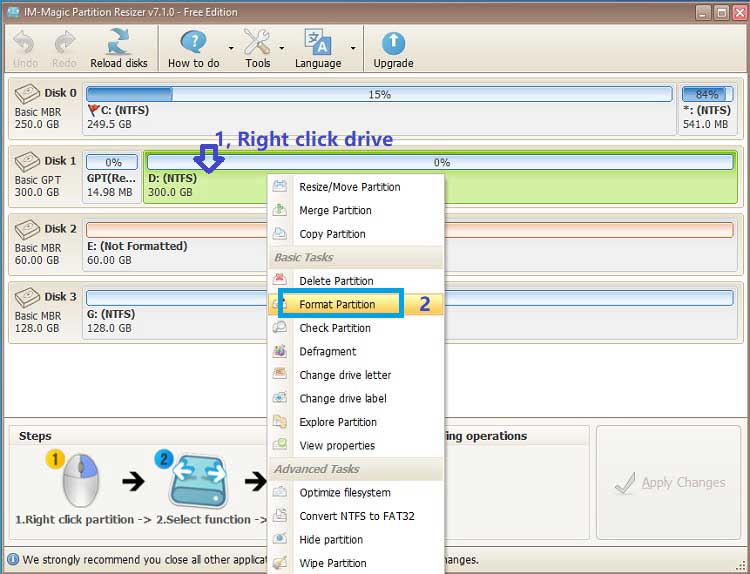This screenshot has height=574, width=750.
Task: Choose Change drive letter menu entry
Action: tap(356, 375)
